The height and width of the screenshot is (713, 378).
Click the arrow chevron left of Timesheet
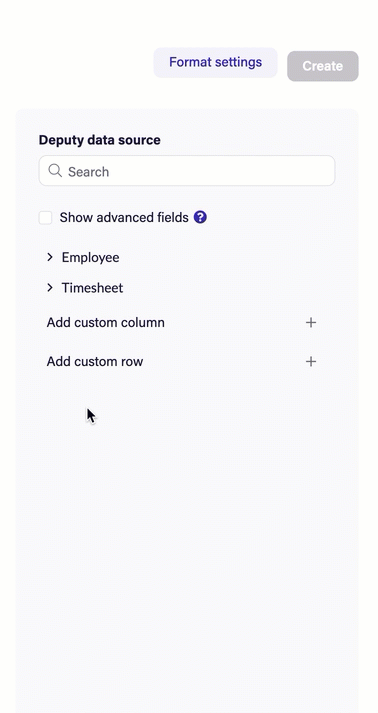tap(50, 288)
